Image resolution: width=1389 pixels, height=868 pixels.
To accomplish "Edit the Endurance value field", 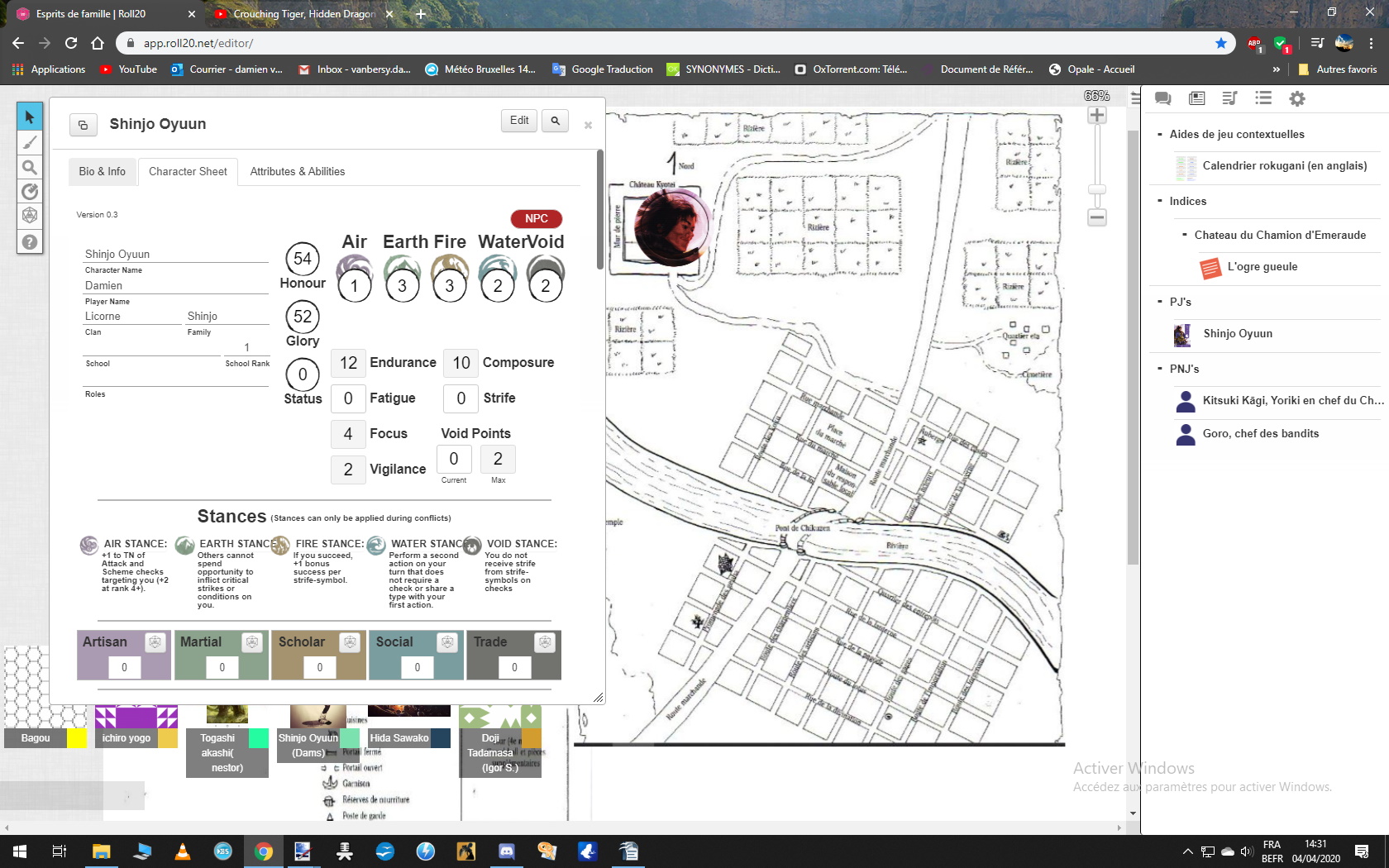I will click(x=348, y=363).
